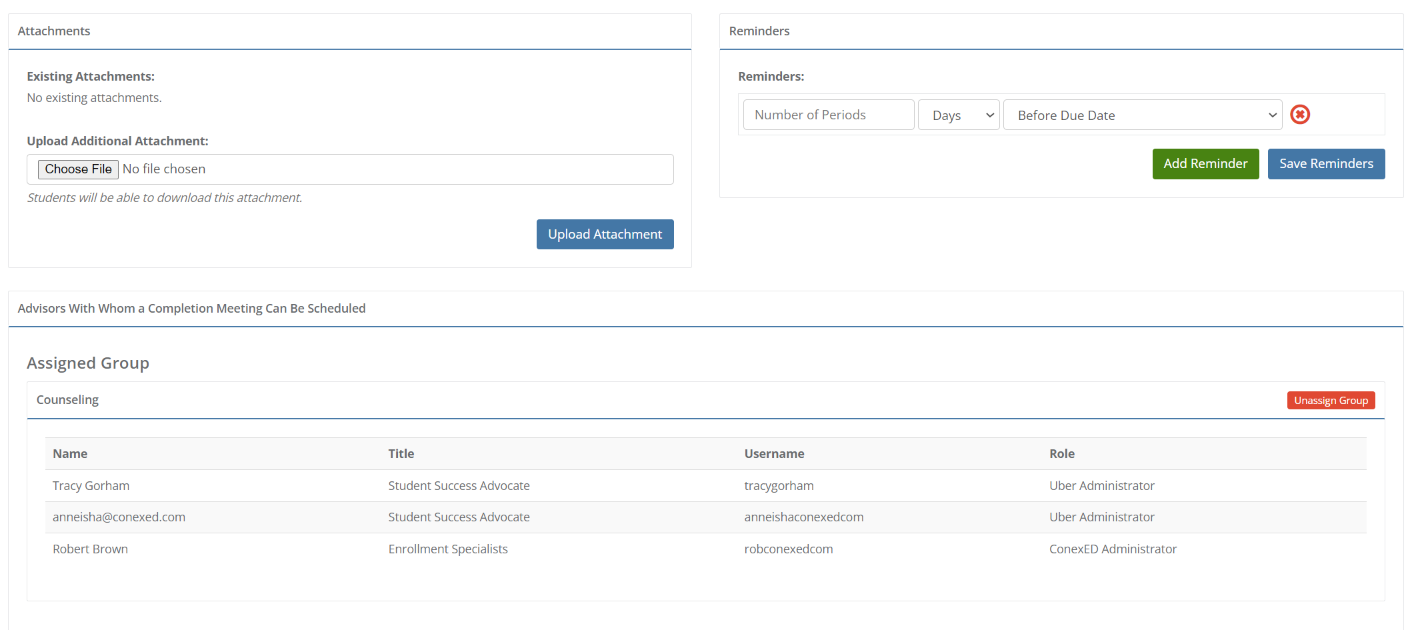1408x630 pixels.
Task: Click the Upload Attachment button
Action: point(605,234)
